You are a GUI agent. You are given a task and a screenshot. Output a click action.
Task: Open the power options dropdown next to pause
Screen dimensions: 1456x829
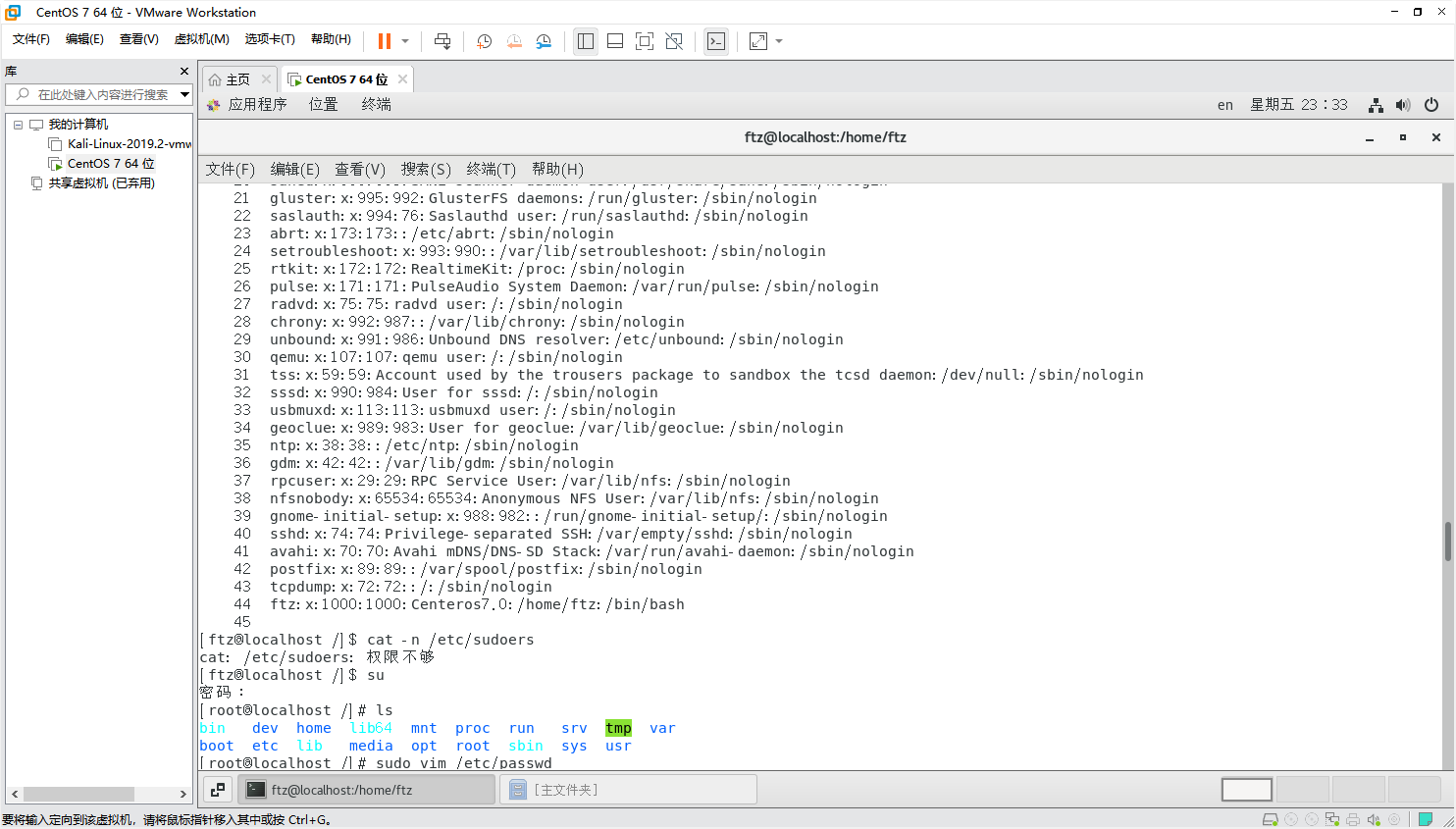click(405, 41)
